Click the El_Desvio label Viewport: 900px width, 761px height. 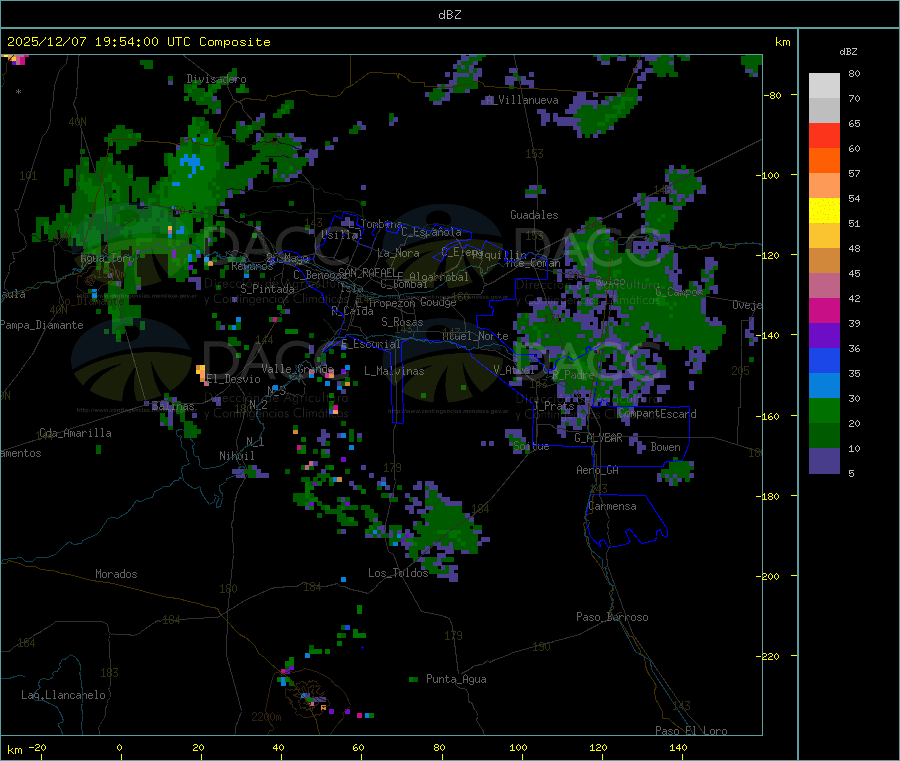coord(233,379)
